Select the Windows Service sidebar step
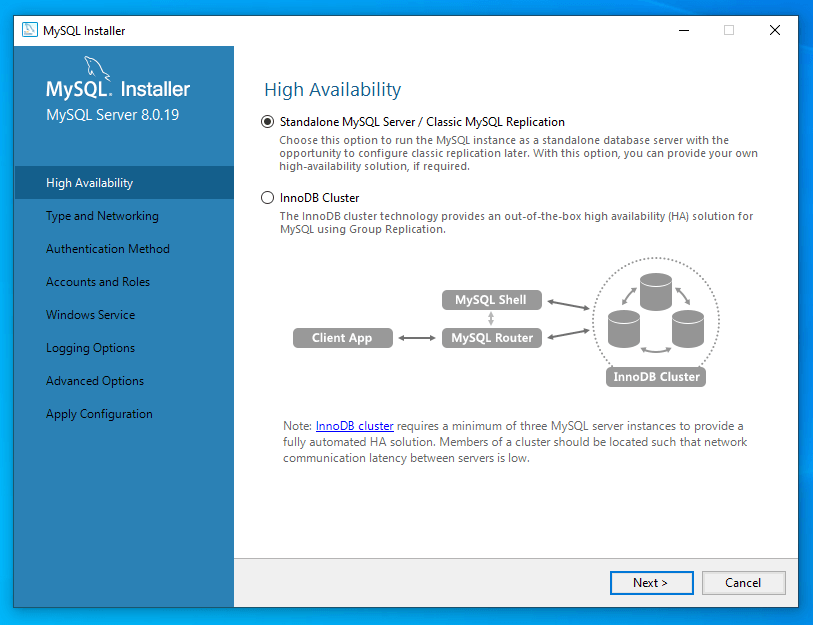This screenshot has height=625, width=813. click(90, 315)
